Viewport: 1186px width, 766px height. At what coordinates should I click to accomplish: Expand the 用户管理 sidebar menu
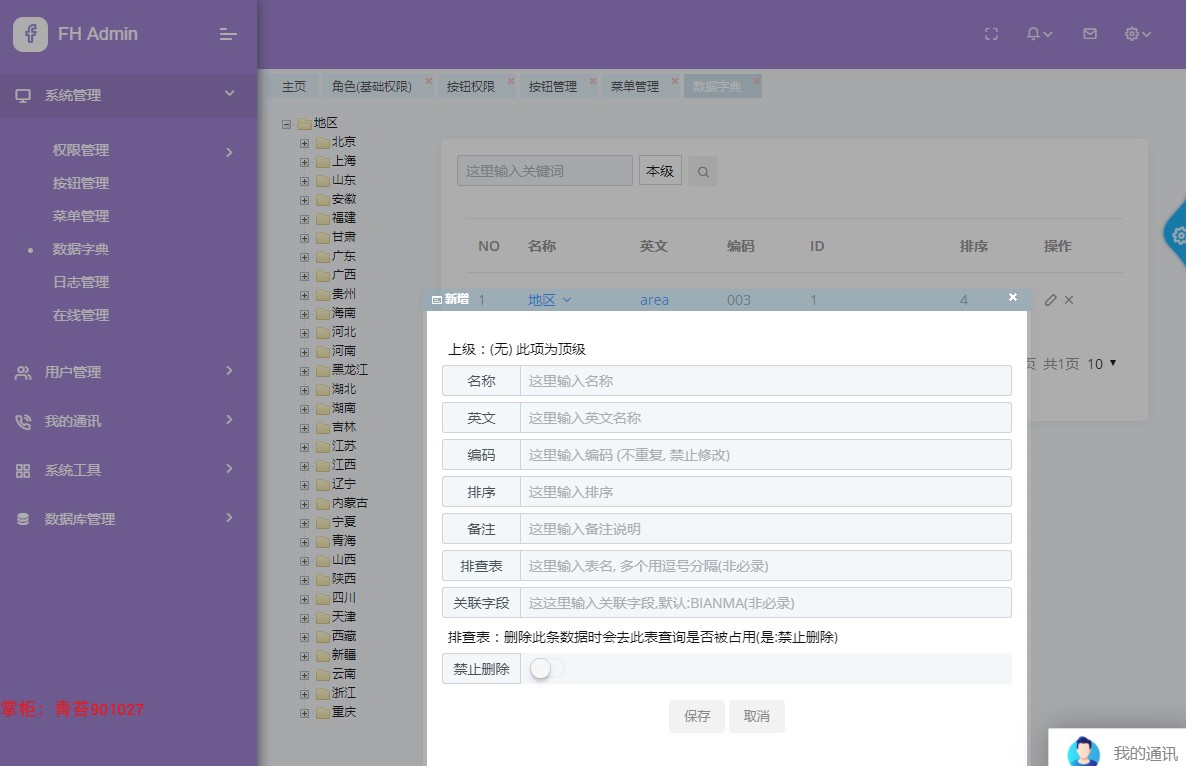click(125, 371)
